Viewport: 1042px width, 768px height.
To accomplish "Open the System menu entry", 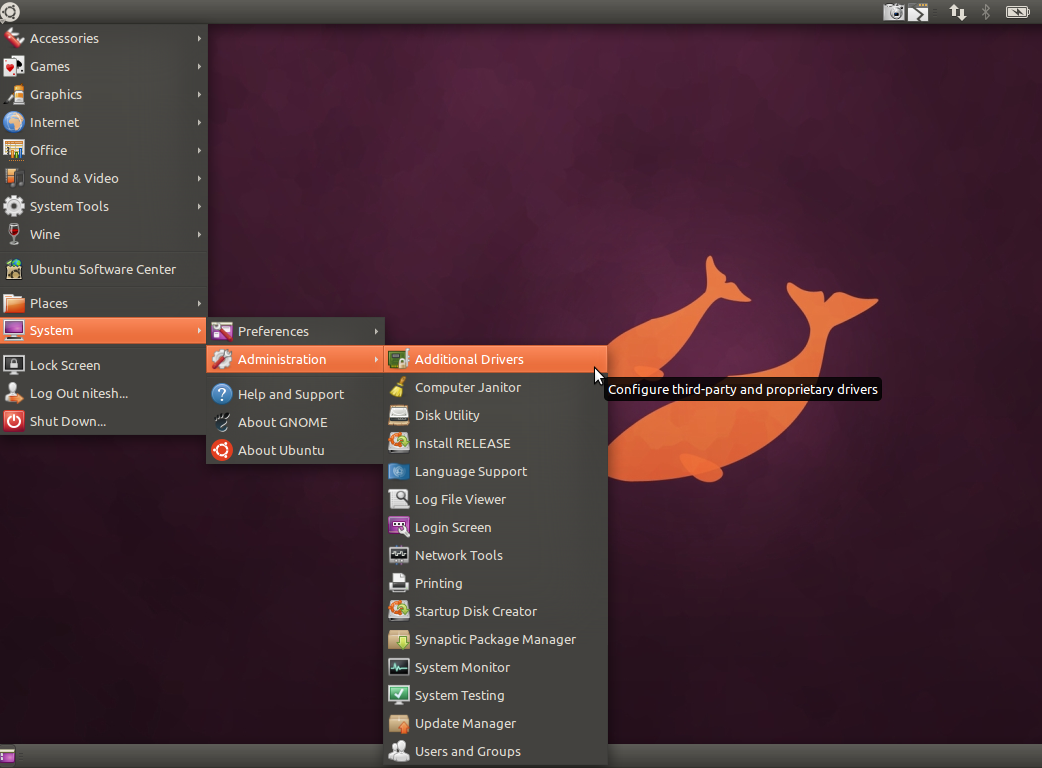I will point(104,330).
